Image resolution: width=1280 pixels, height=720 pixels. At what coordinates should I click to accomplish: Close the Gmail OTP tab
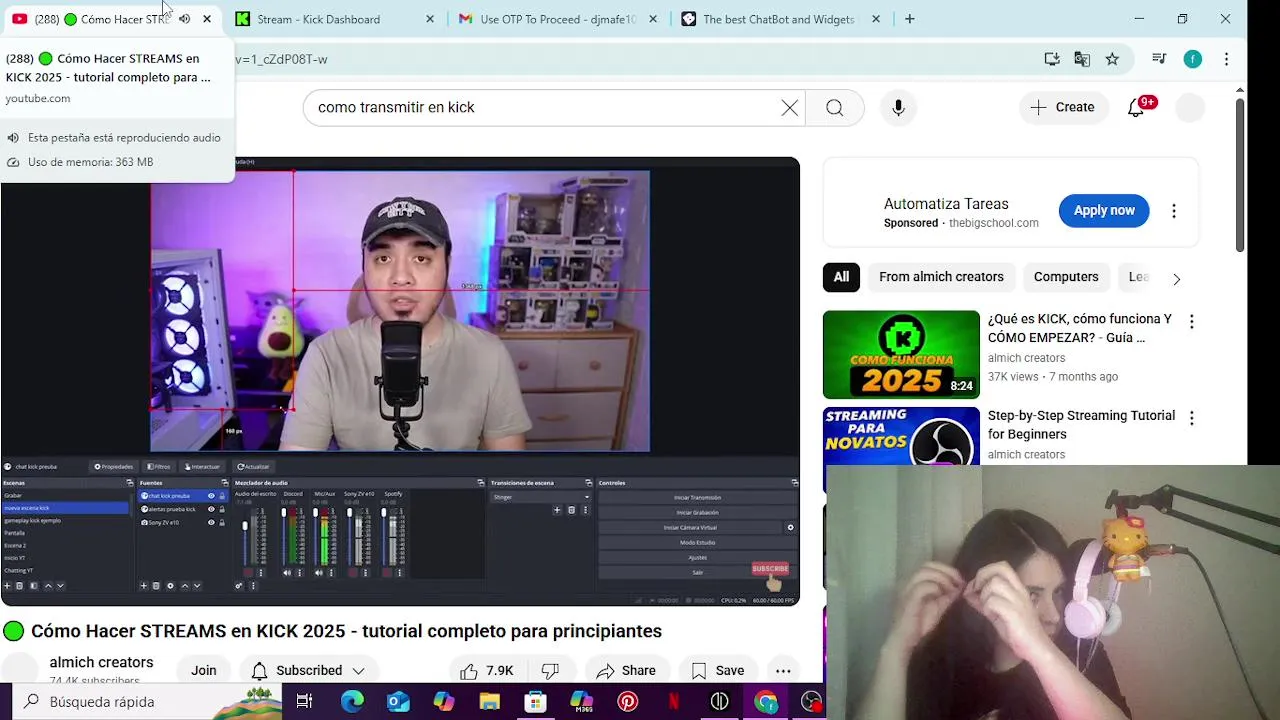coord(653,19)
